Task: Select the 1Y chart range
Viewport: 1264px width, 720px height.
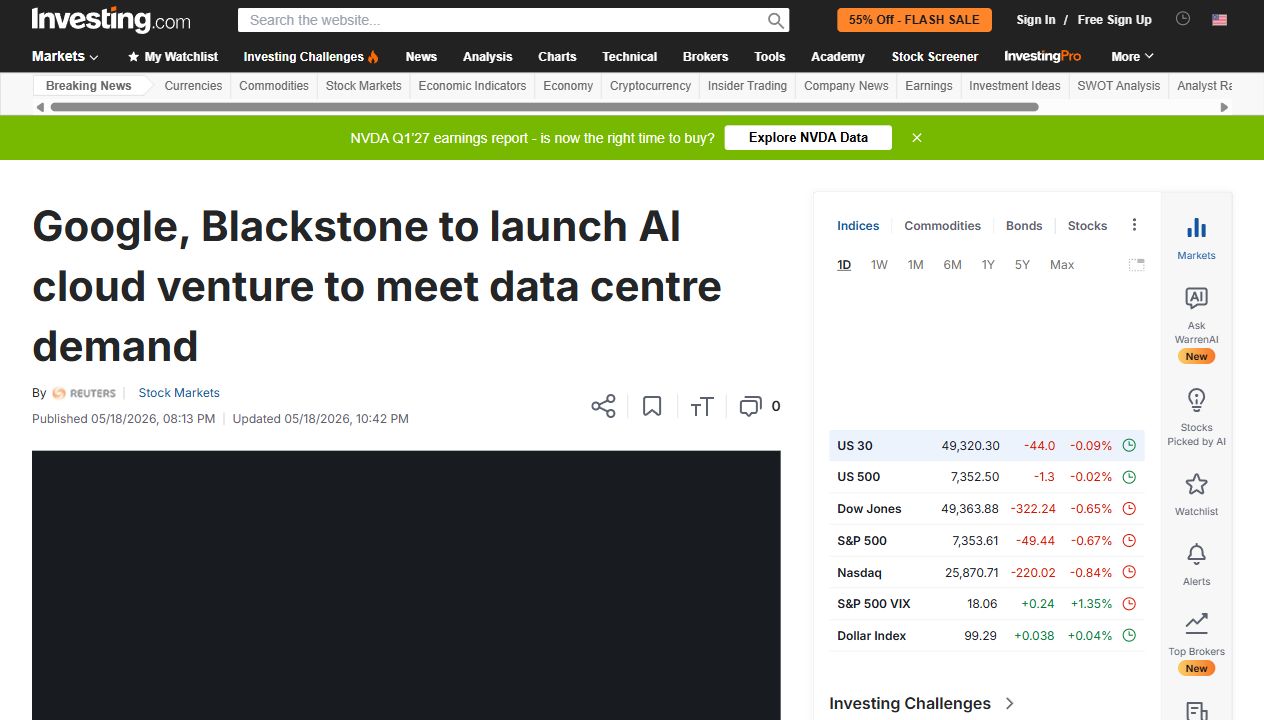Action: [x=988, y=265]
